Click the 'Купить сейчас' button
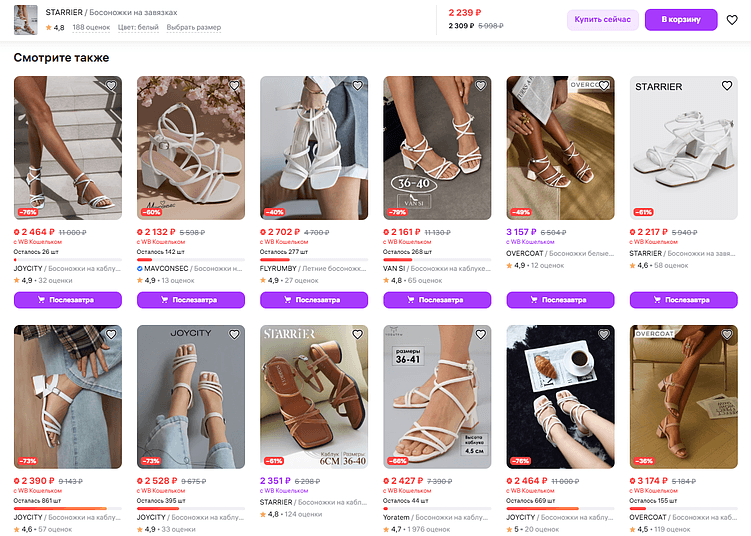751x536 pixels. (x=603, y=20)
